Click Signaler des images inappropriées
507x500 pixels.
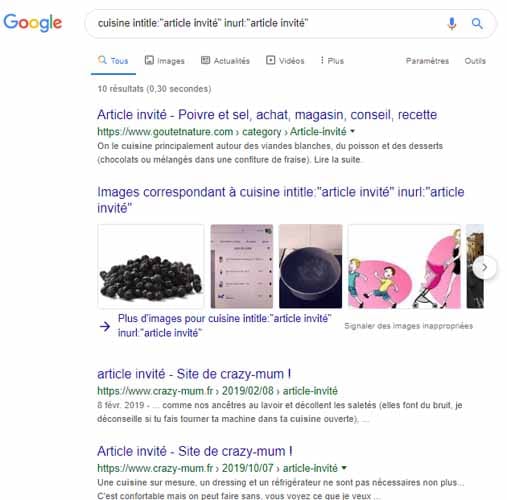pos(408,326)
